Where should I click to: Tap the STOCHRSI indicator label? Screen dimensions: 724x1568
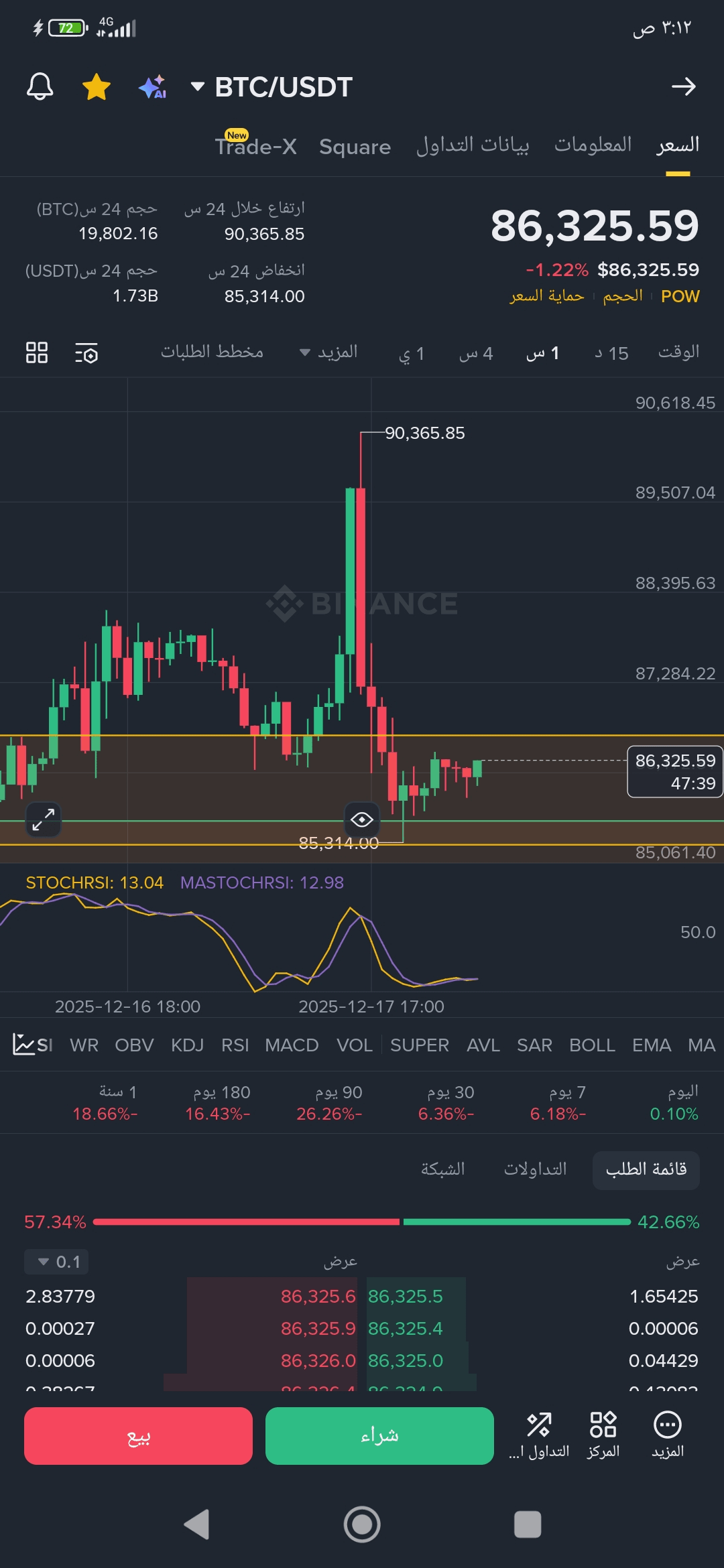coord(95,883)
